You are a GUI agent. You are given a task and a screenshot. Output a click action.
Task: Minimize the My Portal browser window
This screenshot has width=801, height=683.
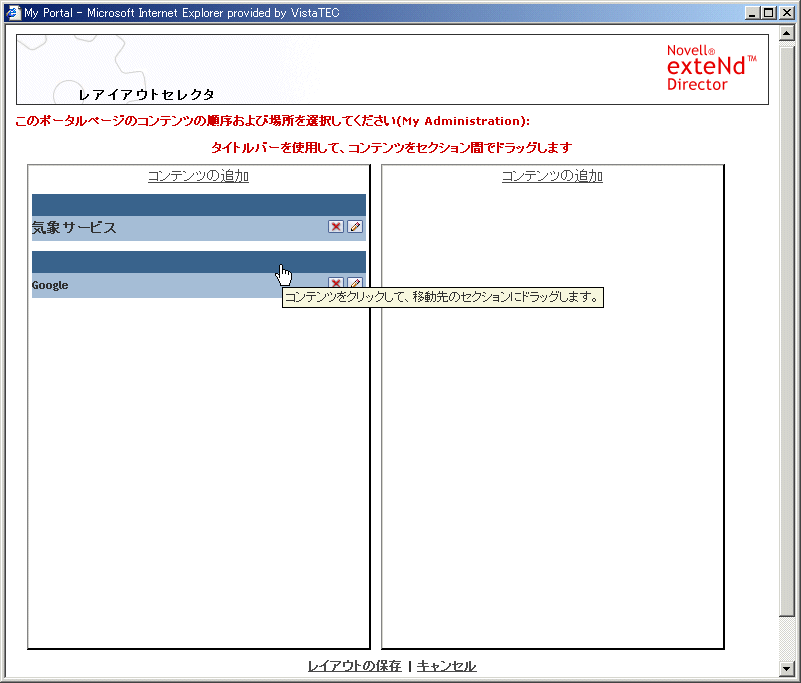[751, 13]
